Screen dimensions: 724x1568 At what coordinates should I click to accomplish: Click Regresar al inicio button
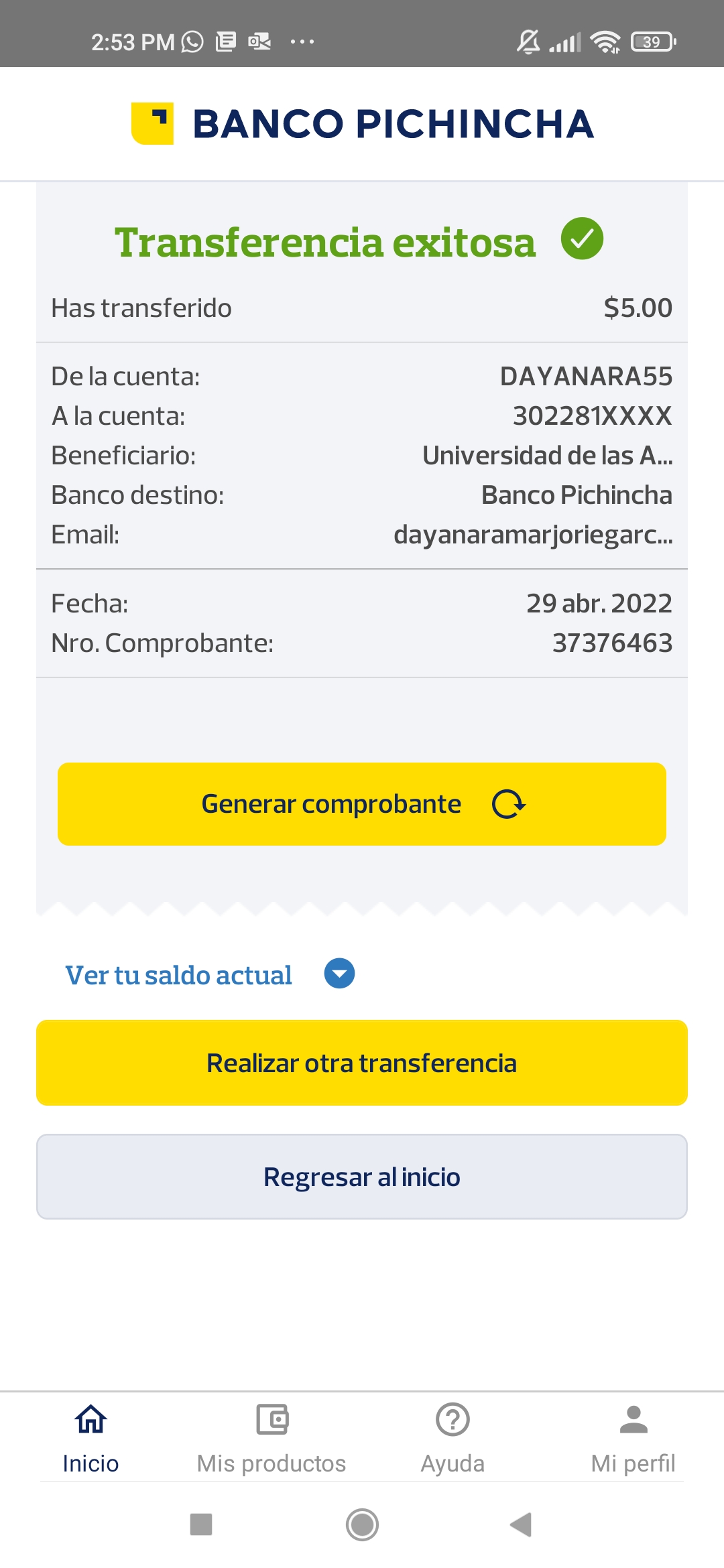tap(362, 1177)
